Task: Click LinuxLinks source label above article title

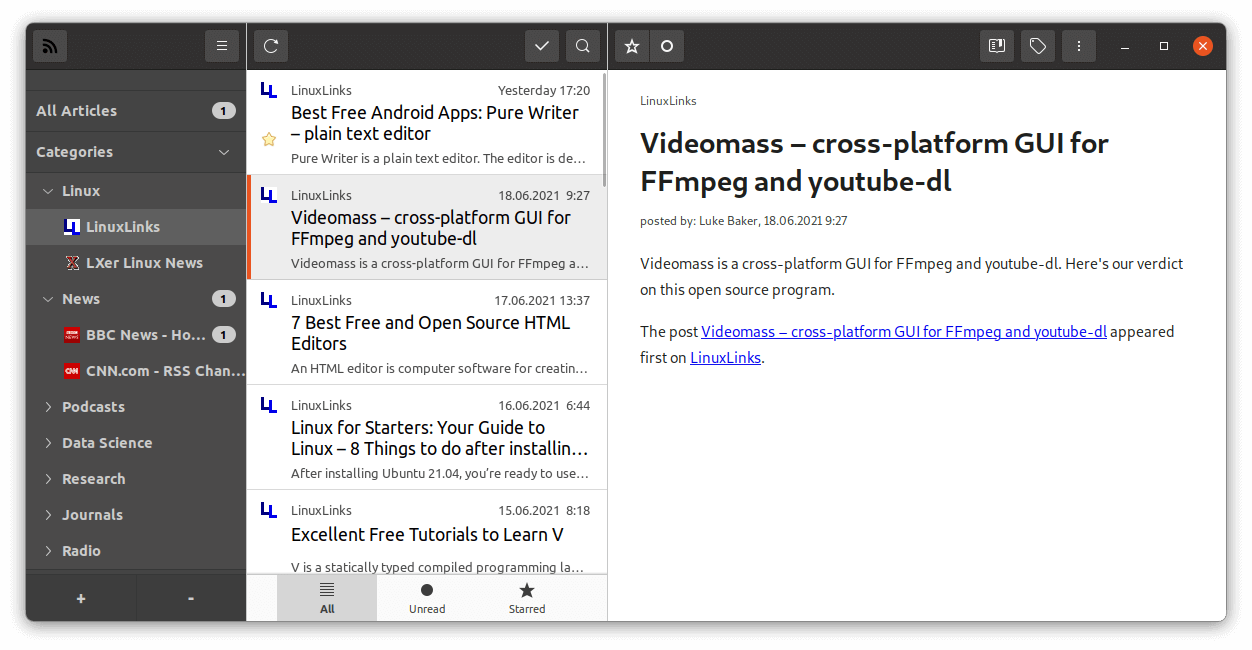Action: point(668,101)
